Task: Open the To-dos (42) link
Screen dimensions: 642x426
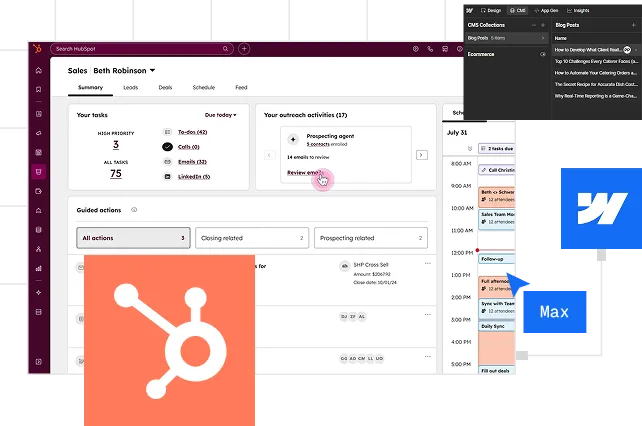Action: pos(192,132)
